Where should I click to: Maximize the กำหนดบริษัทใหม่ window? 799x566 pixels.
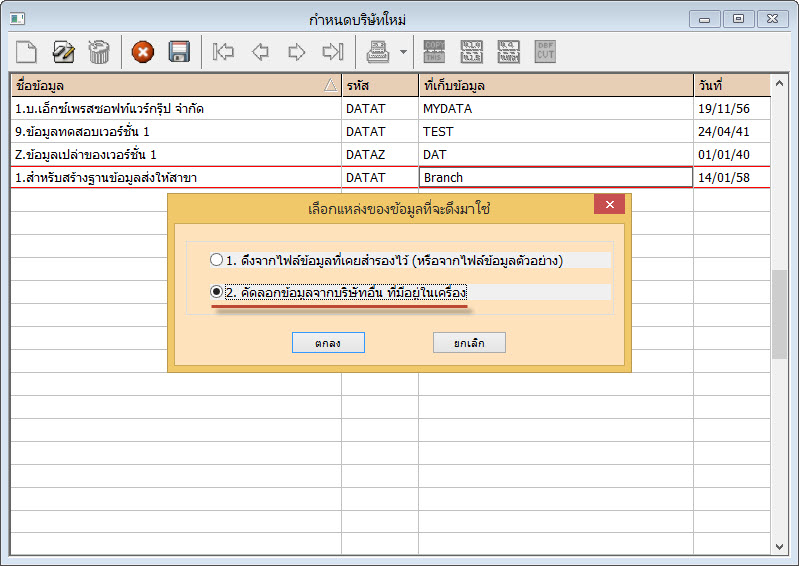738,19
